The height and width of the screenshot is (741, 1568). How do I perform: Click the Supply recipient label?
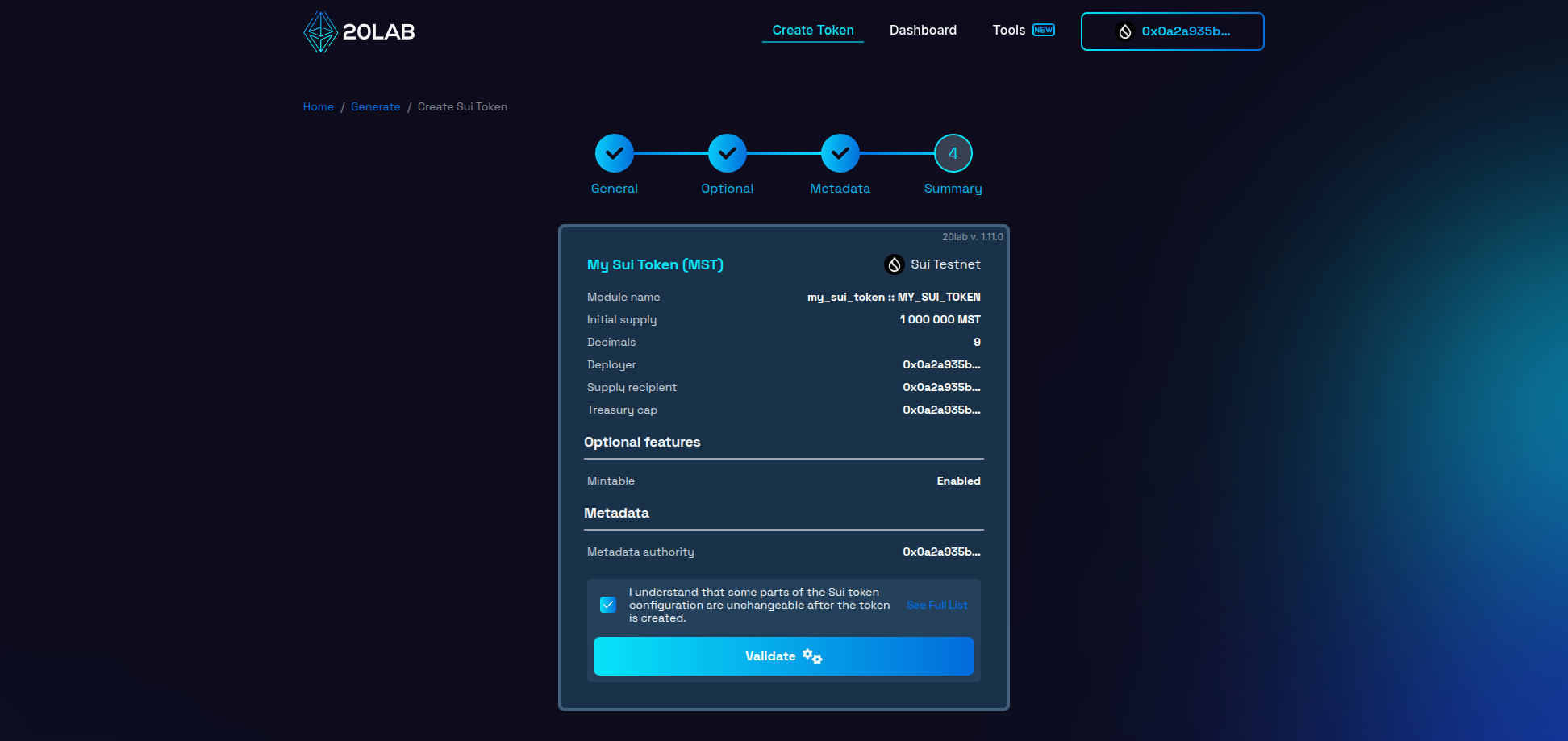pyautogui.click(x=632, y=387)
